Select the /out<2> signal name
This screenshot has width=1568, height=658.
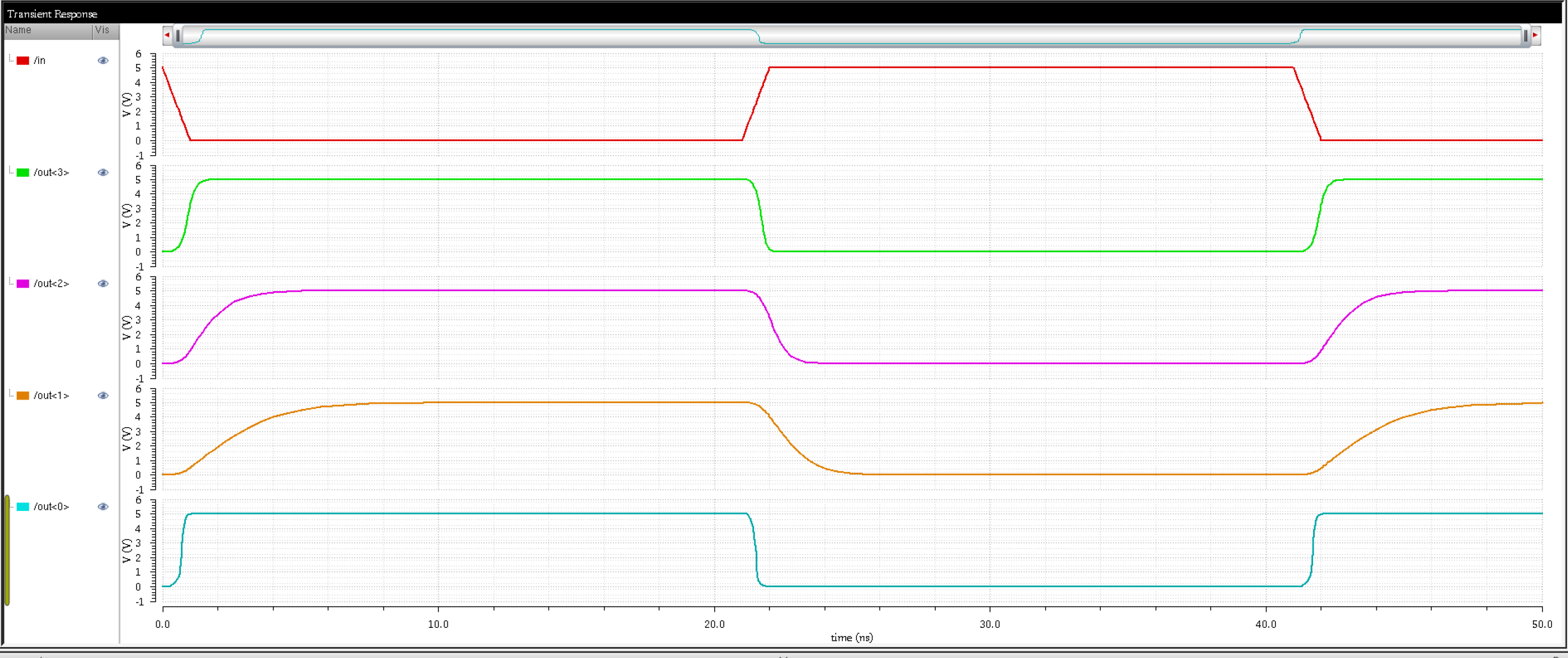pyautogui.click(x=51, y=284)
